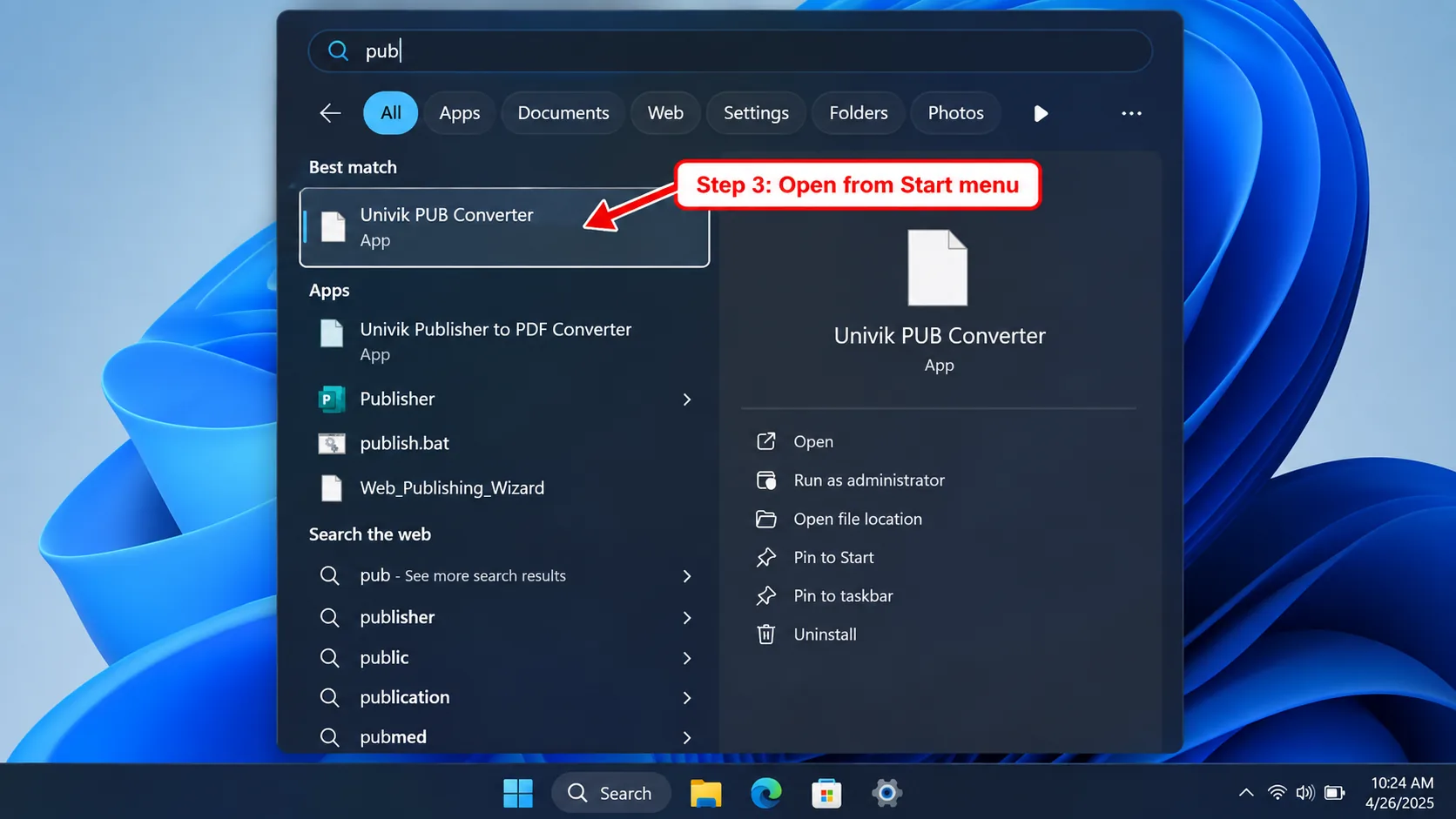The height and width of the screenshot is (819, 1456).
Task: Switch to the Documents filter tab
Action: click(563, 113)
